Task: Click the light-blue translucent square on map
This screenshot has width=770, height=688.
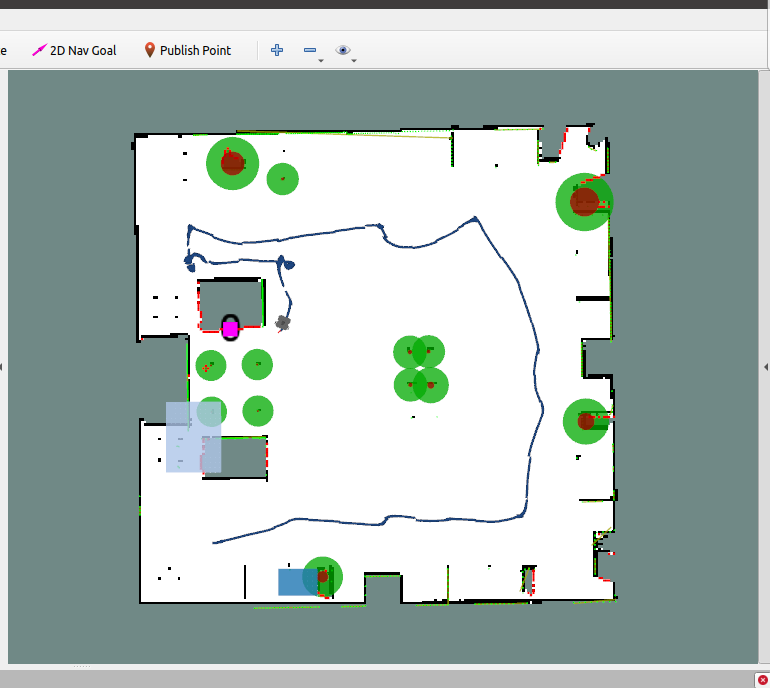Action: pyautogui.click(x=193, y=437)
